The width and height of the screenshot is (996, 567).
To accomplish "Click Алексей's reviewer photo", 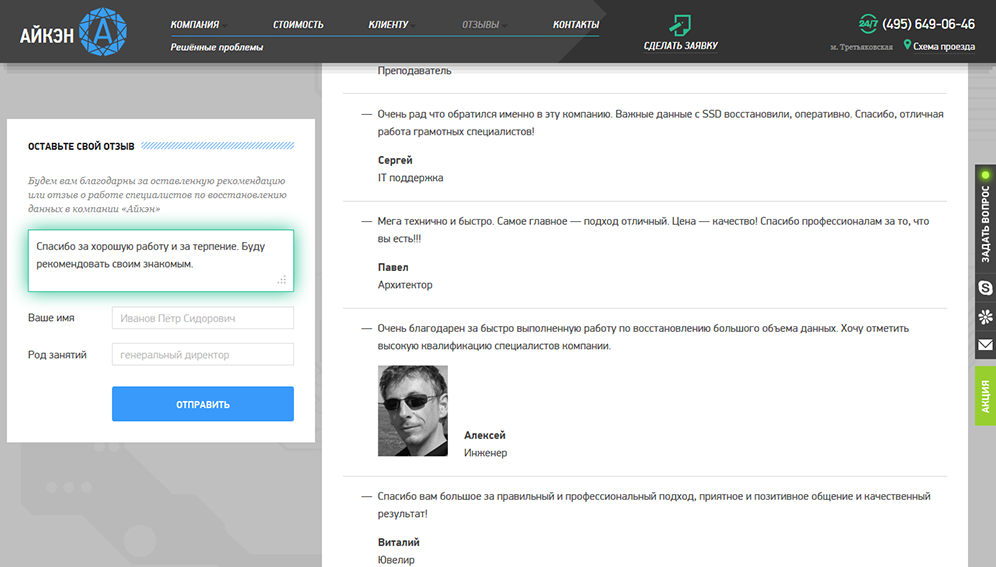I will tap(413, 411).
